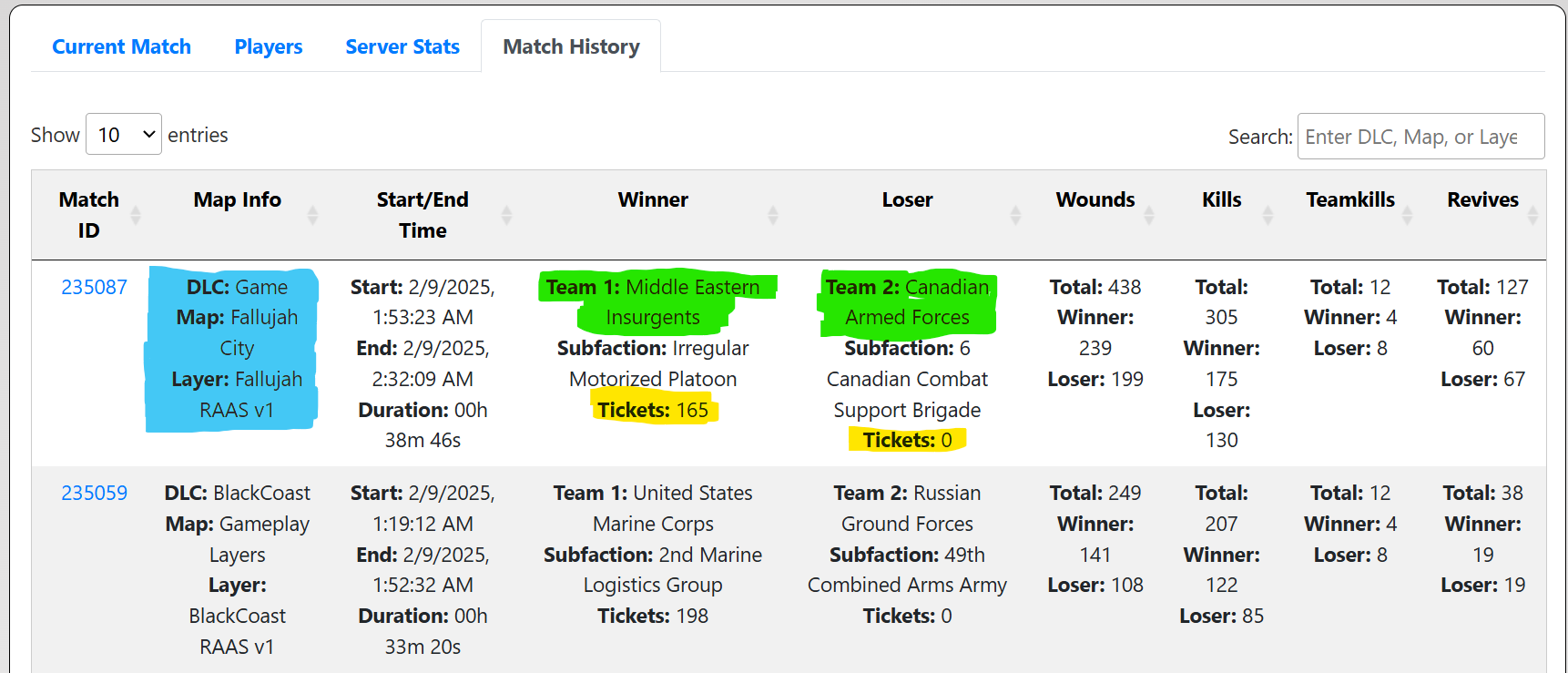Viewport: 1568px width, 673px height.
Task: Sort Teamkills column using arrow icon
Action: click(x=1407, y=216)
